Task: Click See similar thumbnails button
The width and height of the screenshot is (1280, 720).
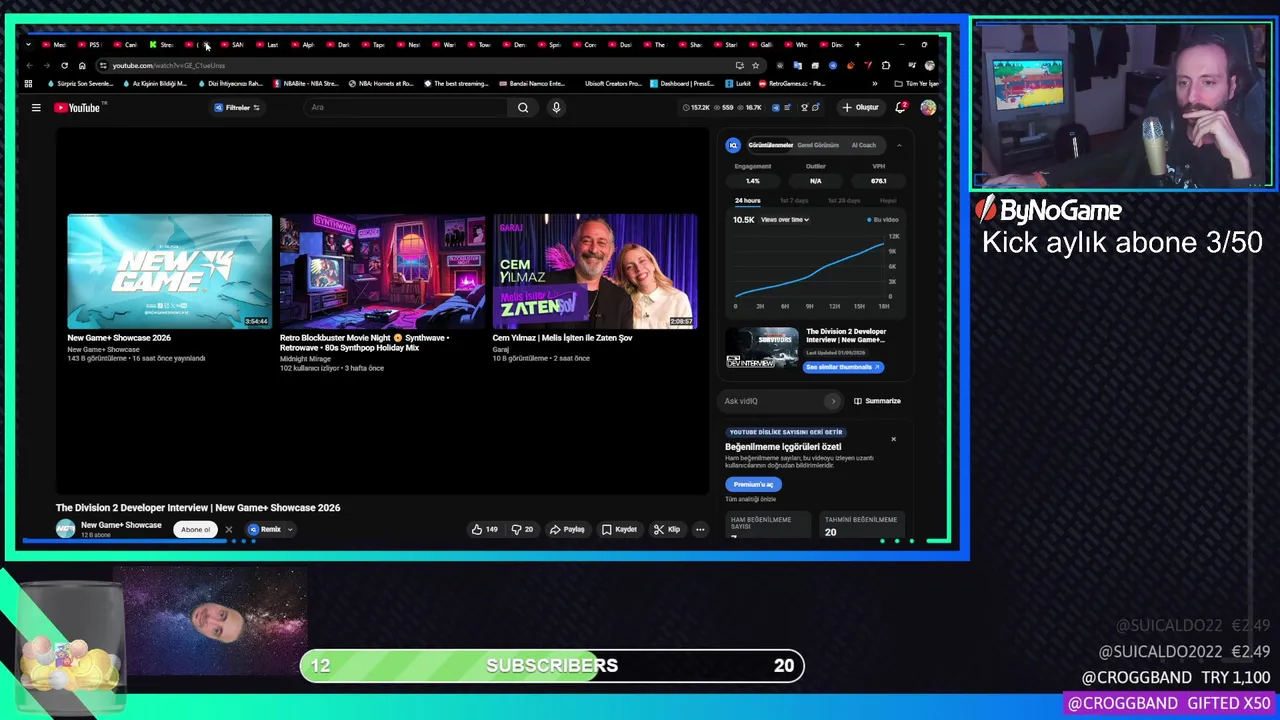Action: [843, 367]
